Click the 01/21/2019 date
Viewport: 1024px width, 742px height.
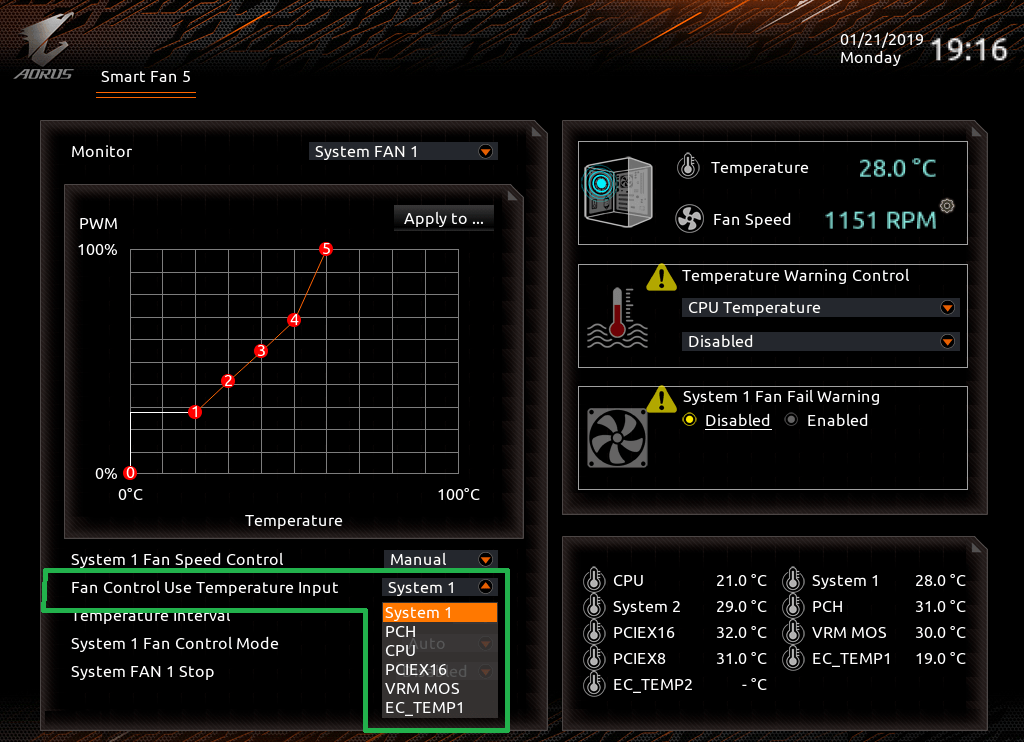point(882,39)
